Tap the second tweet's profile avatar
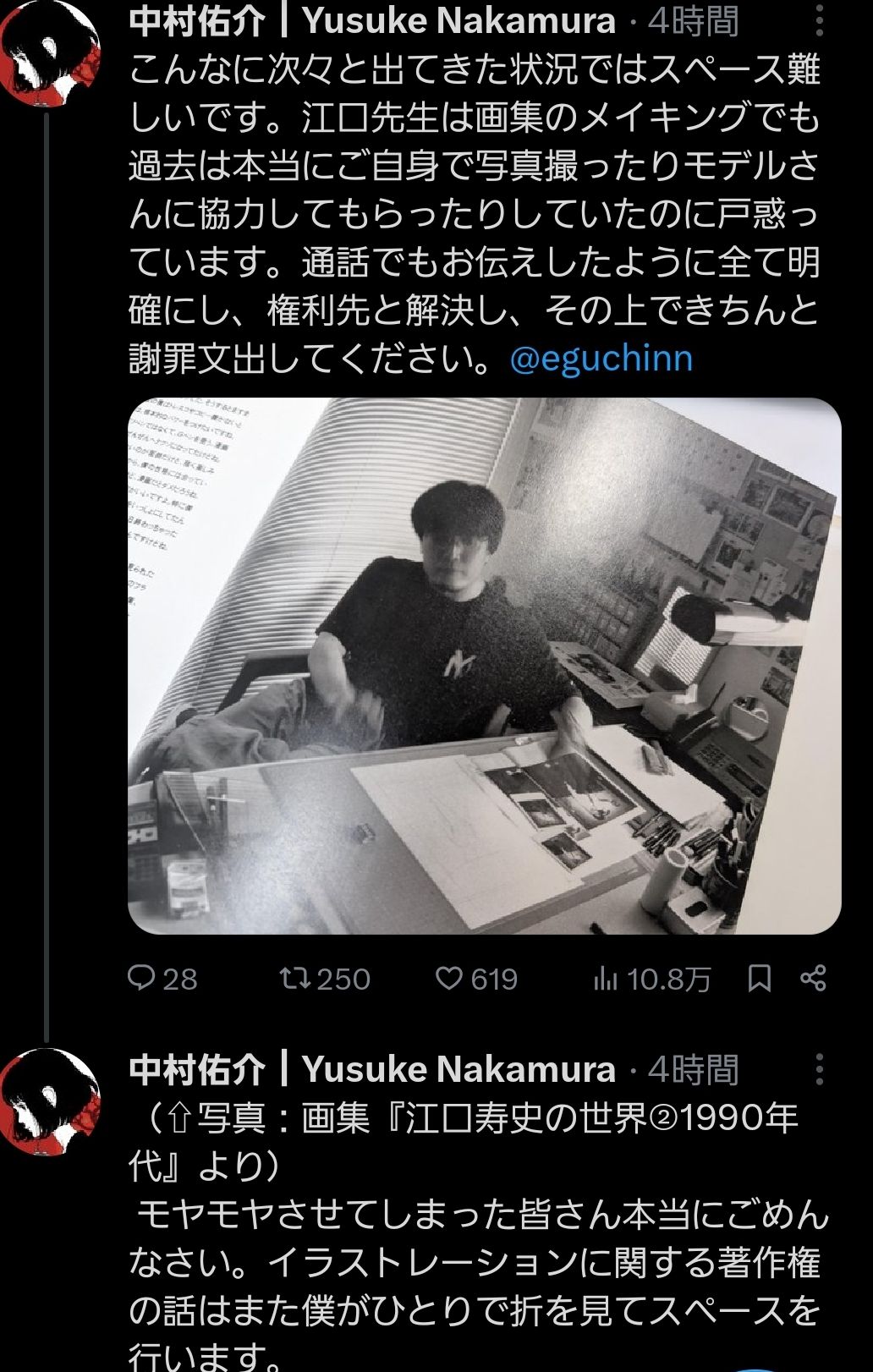873x1372 pixels. coord(48,1100)
